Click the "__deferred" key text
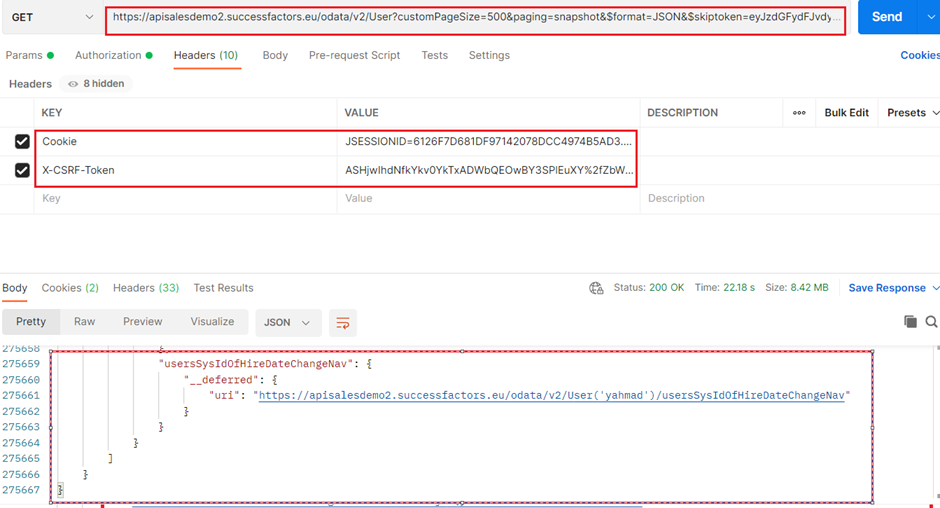The image size is (940, 508). (221, 380)
